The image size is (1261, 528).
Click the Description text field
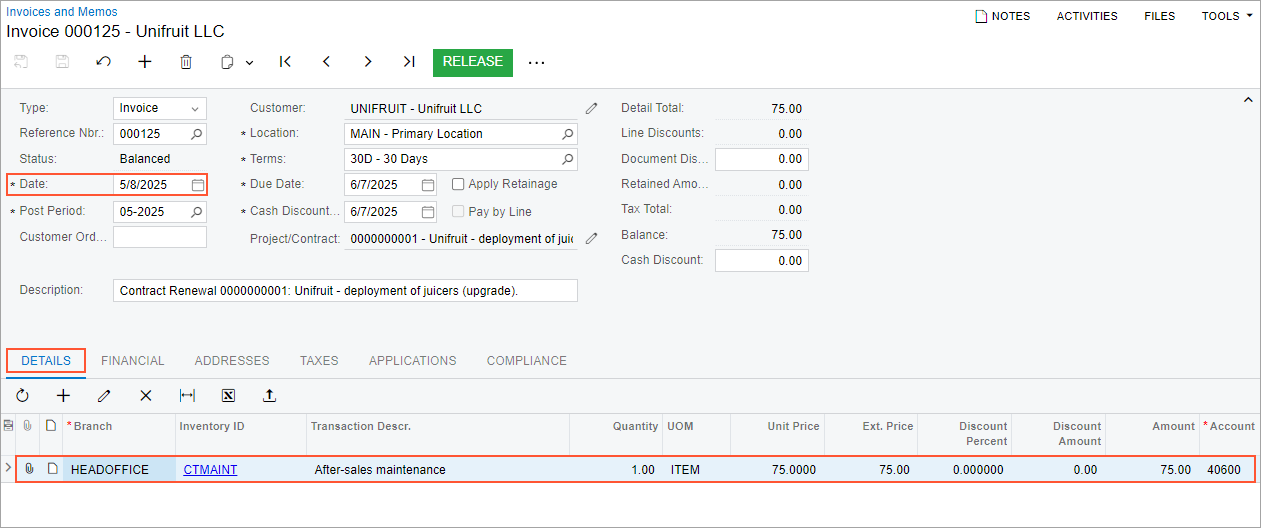point(345,290)
